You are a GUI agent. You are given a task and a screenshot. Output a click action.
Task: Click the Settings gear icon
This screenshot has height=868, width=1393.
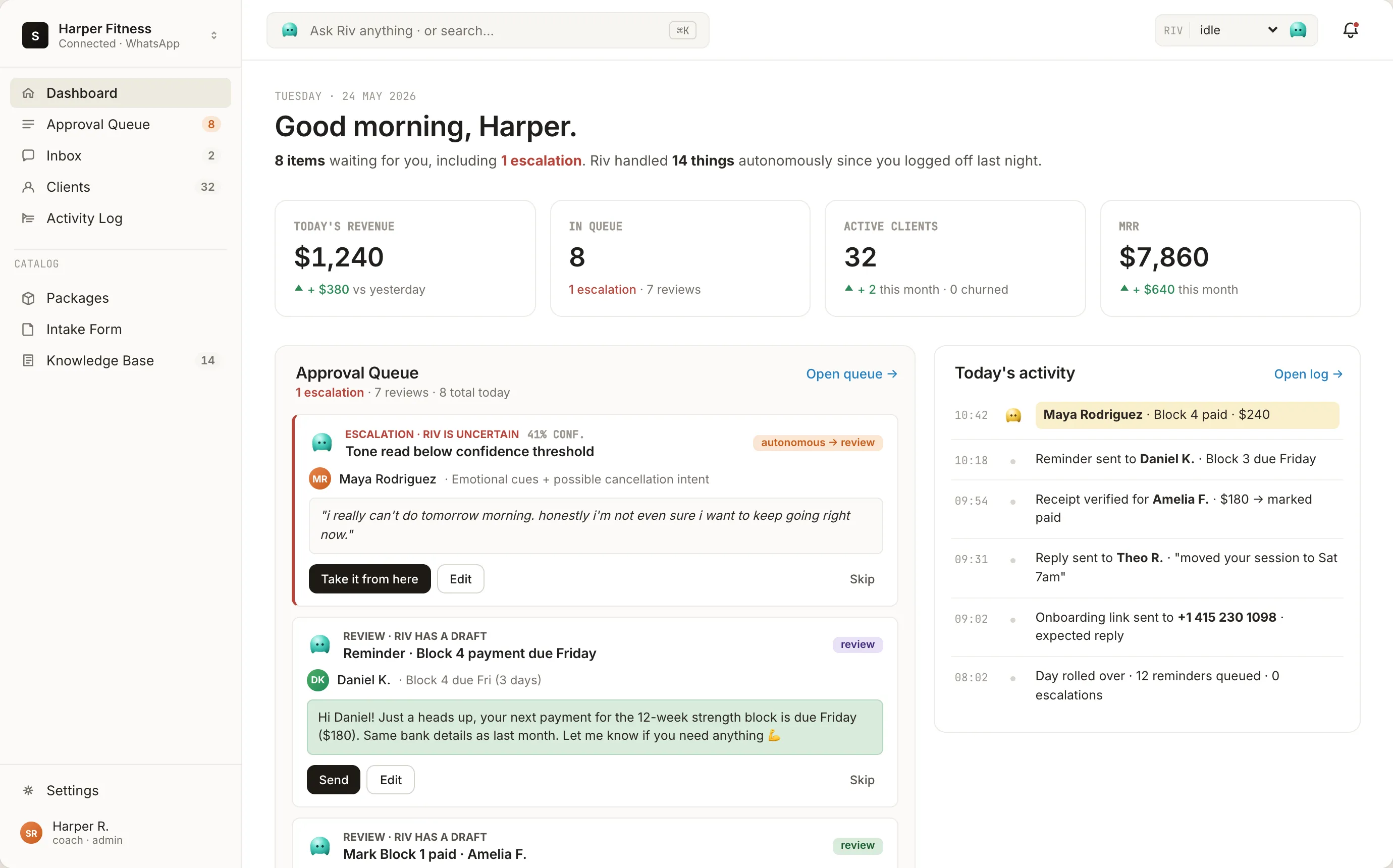pyautogui.click(x=28, y=790)
